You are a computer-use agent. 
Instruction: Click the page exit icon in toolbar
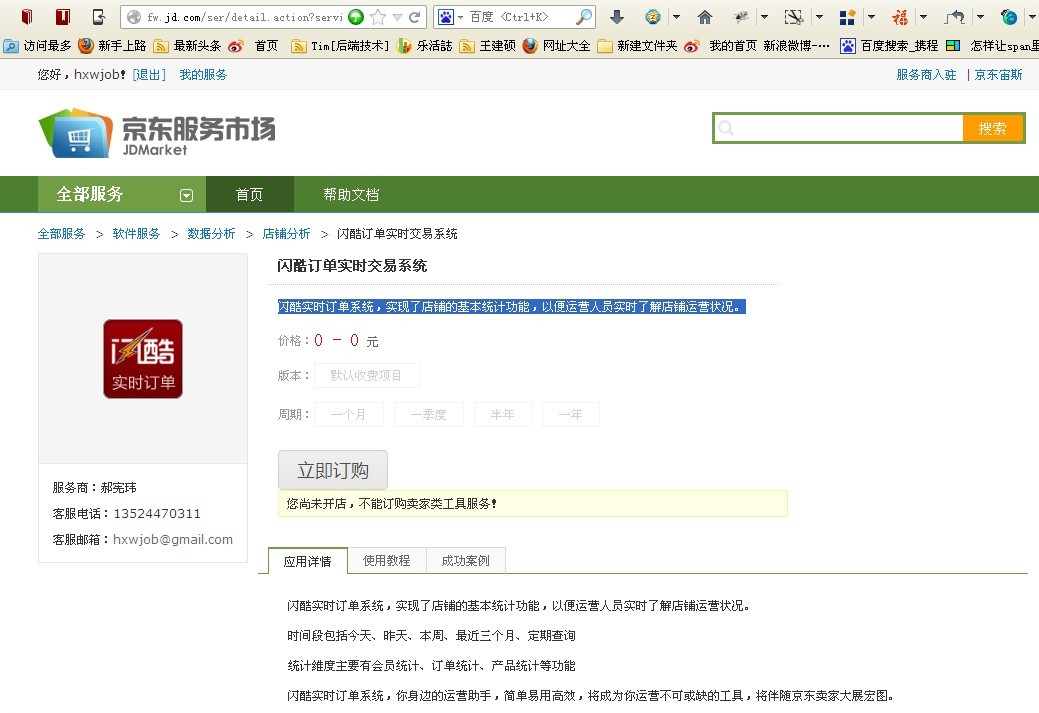click(98, 17)
